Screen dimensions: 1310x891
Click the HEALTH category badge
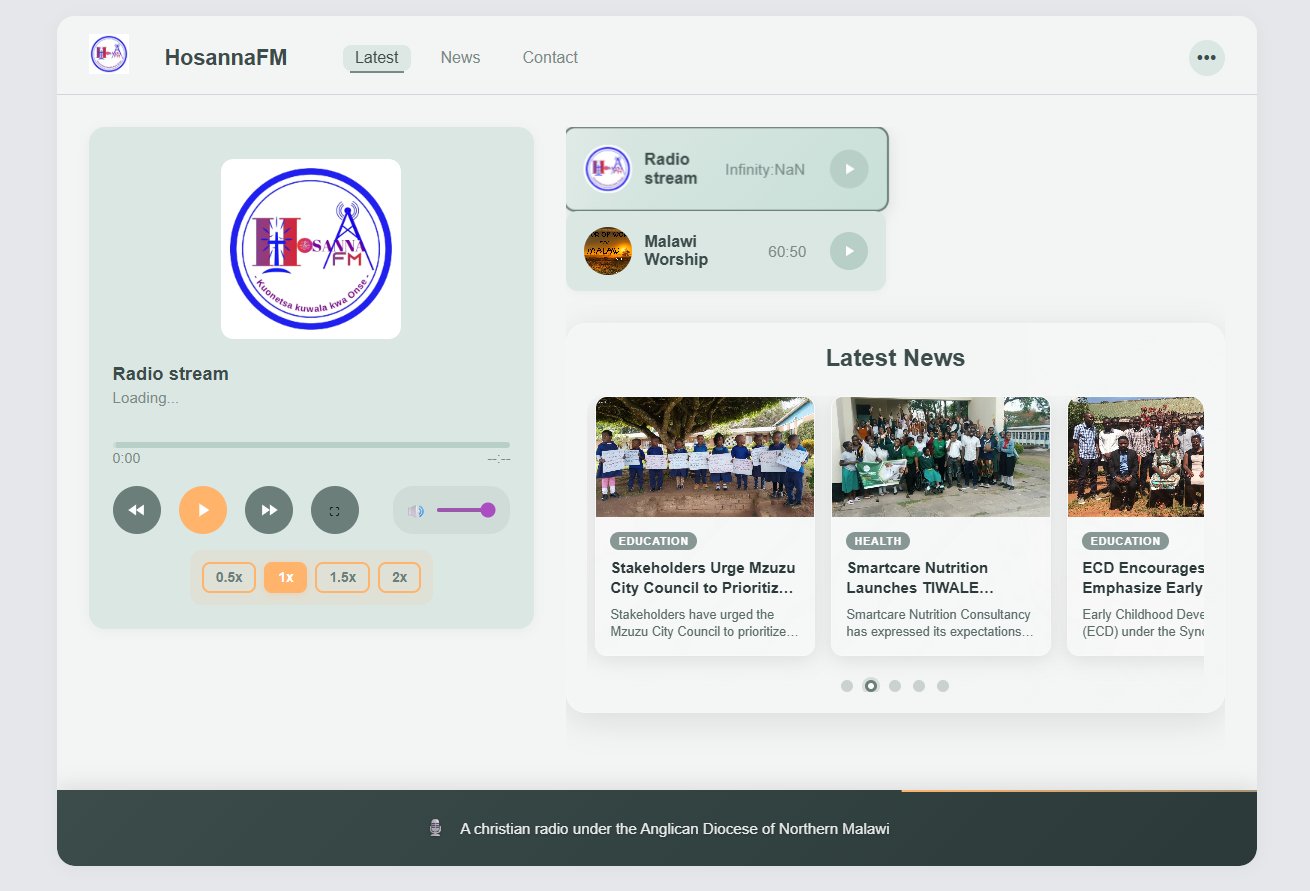point(877,541)
